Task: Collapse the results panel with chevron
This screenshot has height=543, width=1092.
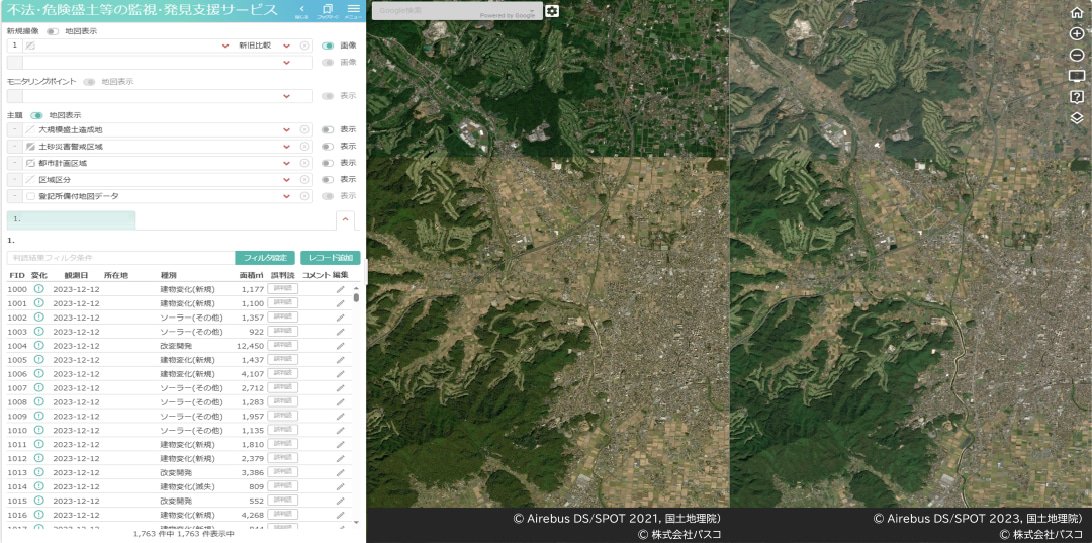Action: 344,217
